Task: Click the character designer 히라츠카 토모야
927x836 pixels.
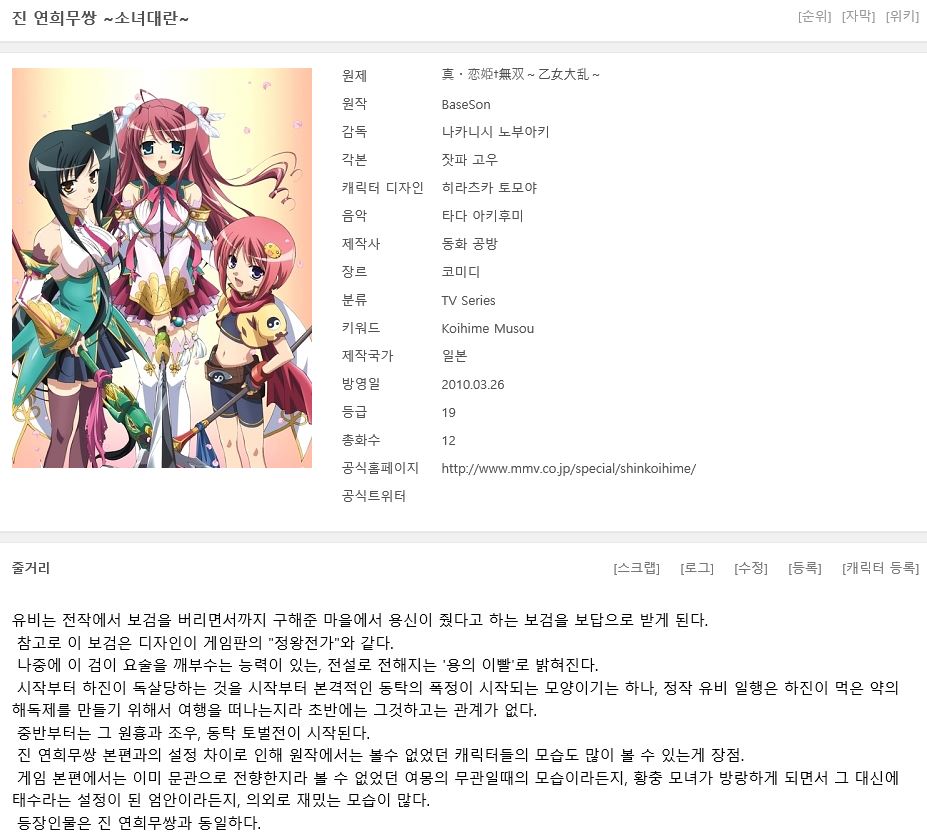Action: pos(489,188)
